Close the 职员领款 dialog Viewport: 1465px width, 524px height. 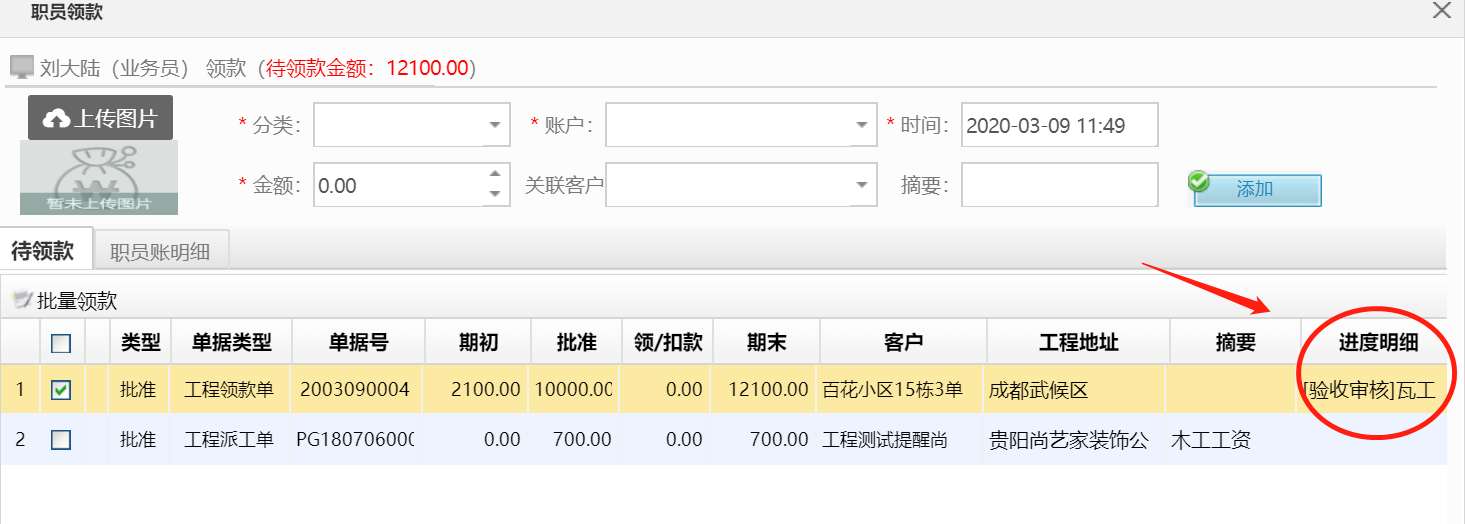tap(1441, 12)
